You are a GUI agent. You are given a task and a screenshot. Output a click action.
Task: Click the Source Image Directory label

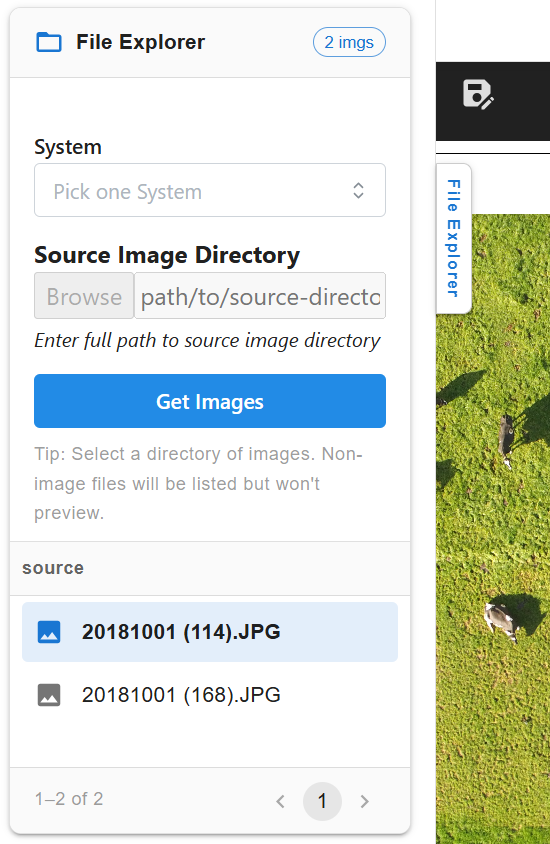(x=167, y=255)
